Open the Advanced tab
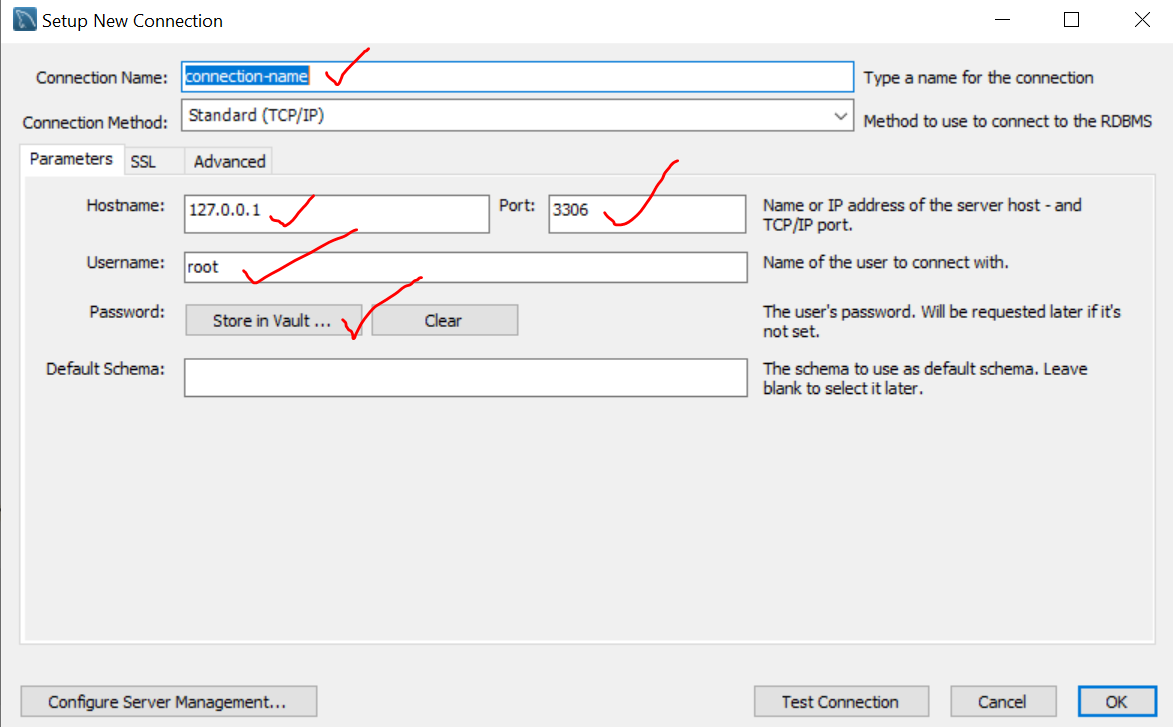 [x=229, y=162]
